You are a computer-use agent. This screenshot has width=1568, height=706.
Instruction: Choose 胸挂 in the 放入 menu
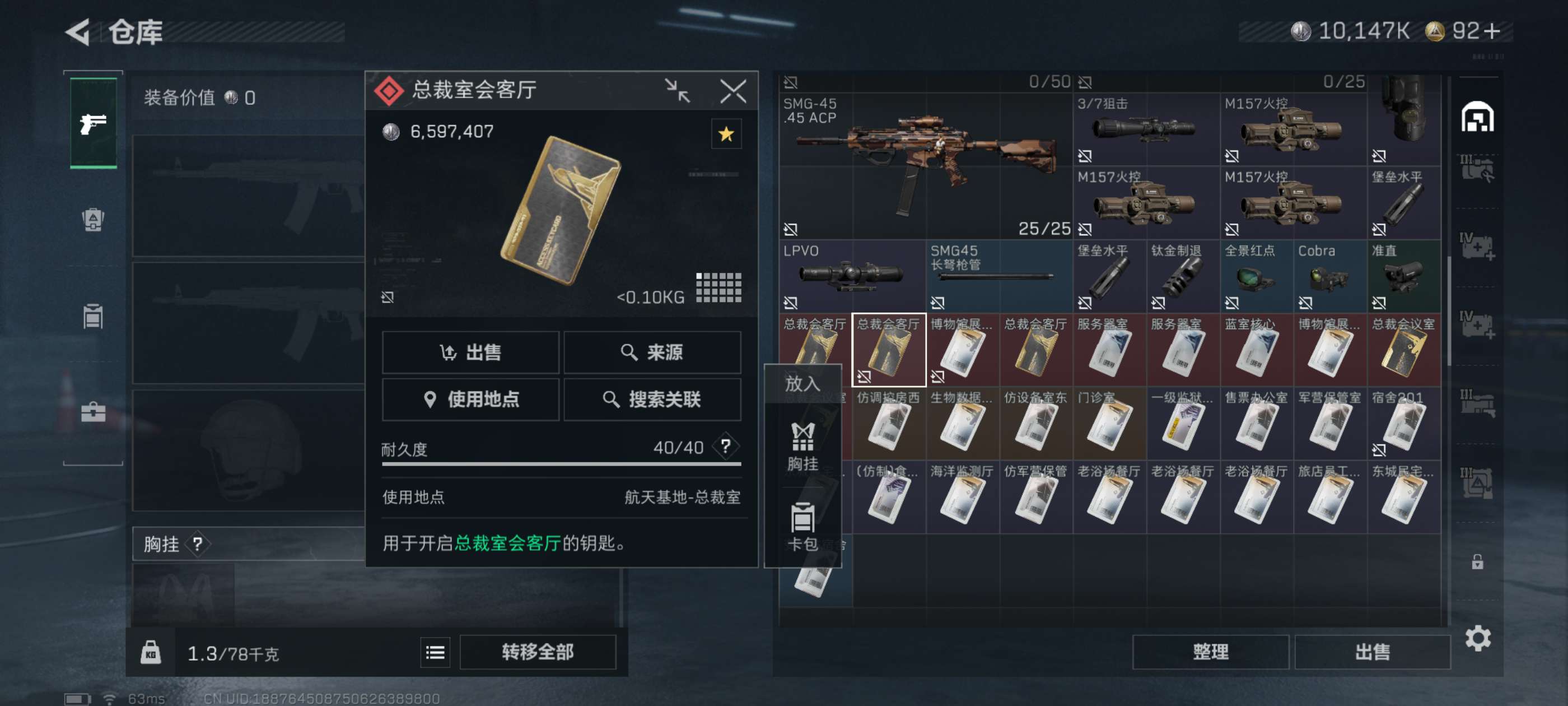802,447
